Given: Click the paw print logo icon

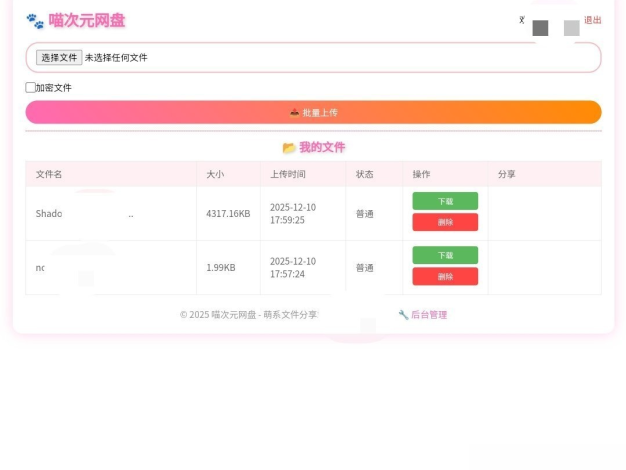Looking at the screenshot, I should 35,21.
